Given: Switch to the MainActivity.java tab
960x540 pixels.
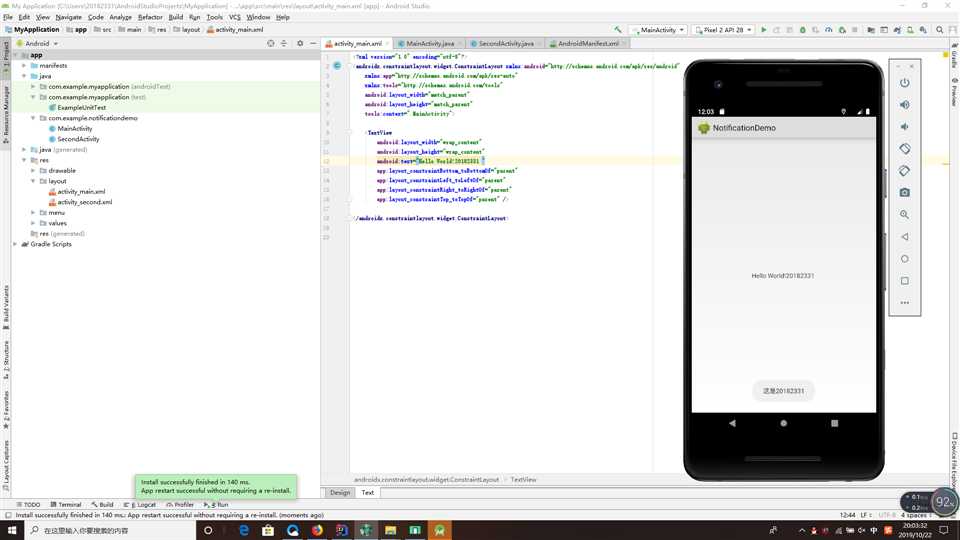Looking at the screenshot, I should point(429,43).
